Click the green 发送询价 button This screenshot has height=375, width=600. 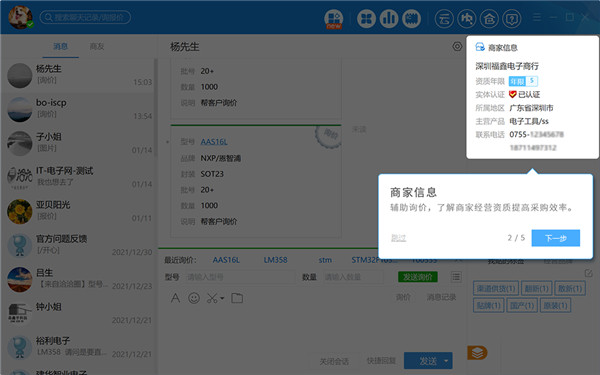[417, 277]
